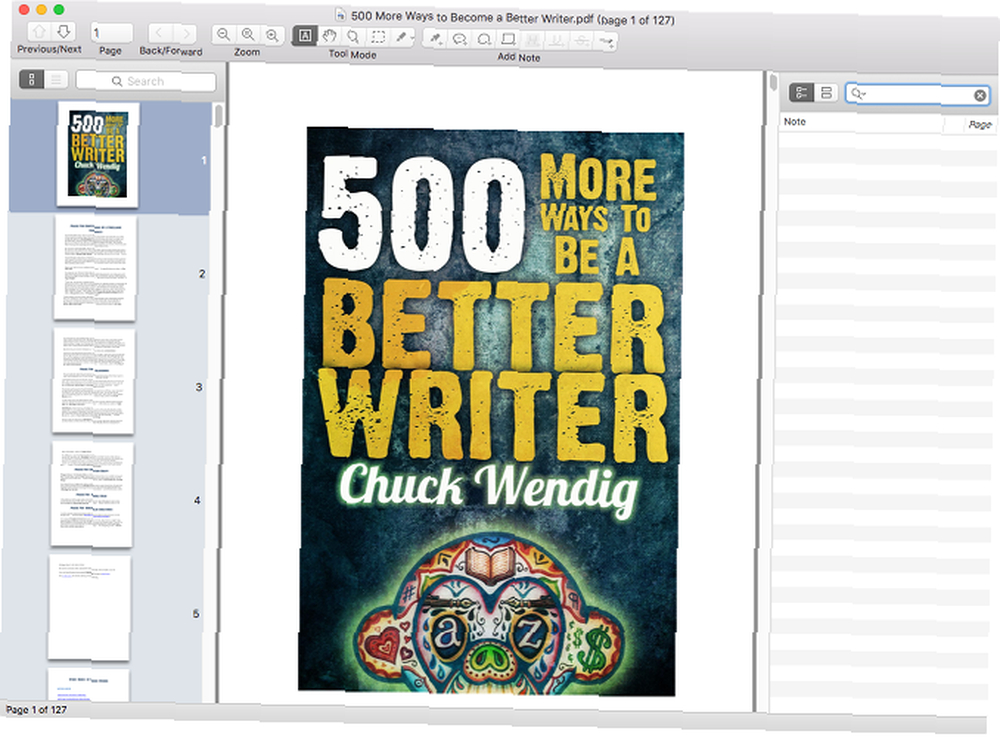Add an underline note
This screenshot has width=1000, height=737.
(x=557, y=41)
